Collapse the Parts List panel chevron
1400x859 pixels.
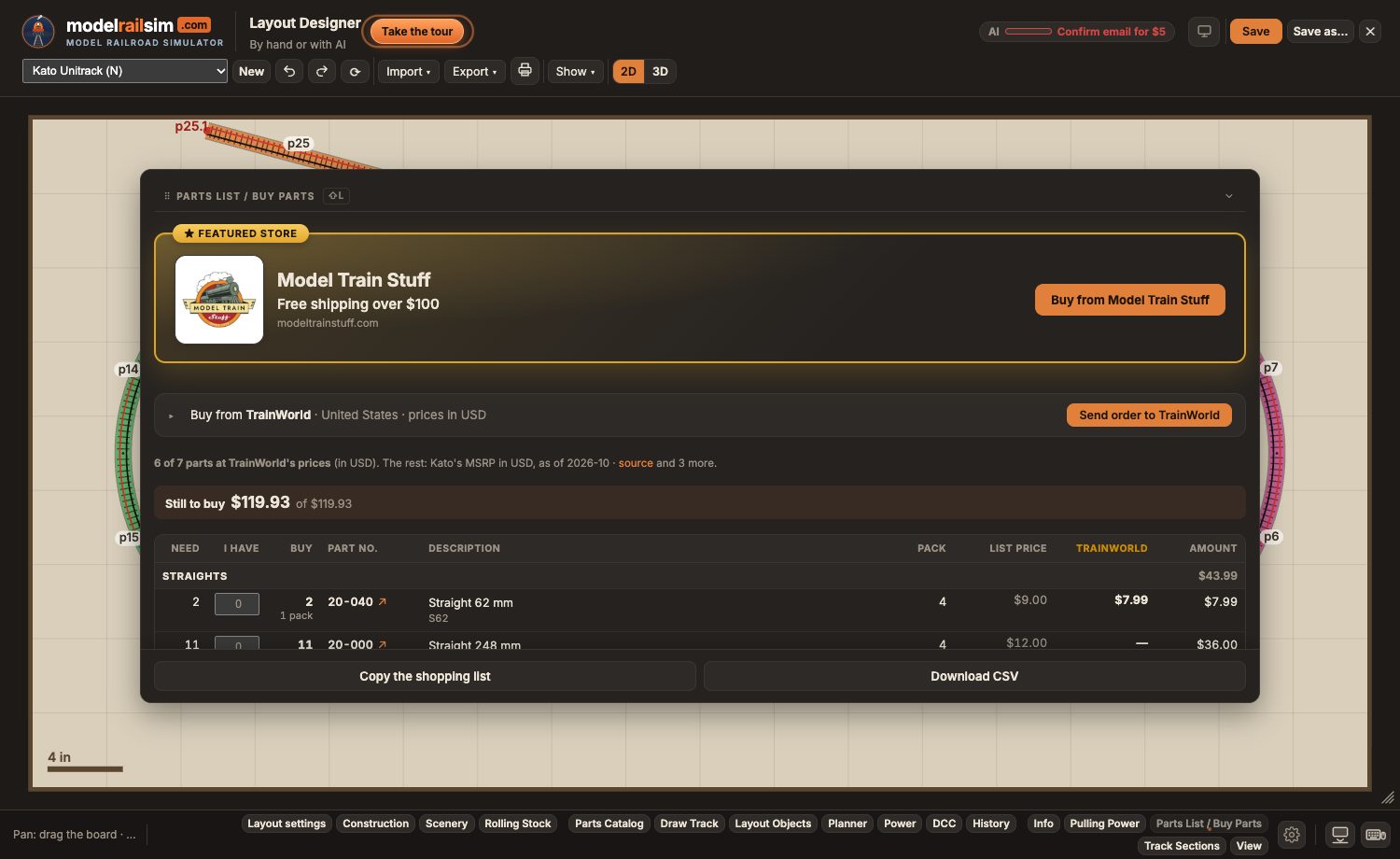click(1229, 196)
